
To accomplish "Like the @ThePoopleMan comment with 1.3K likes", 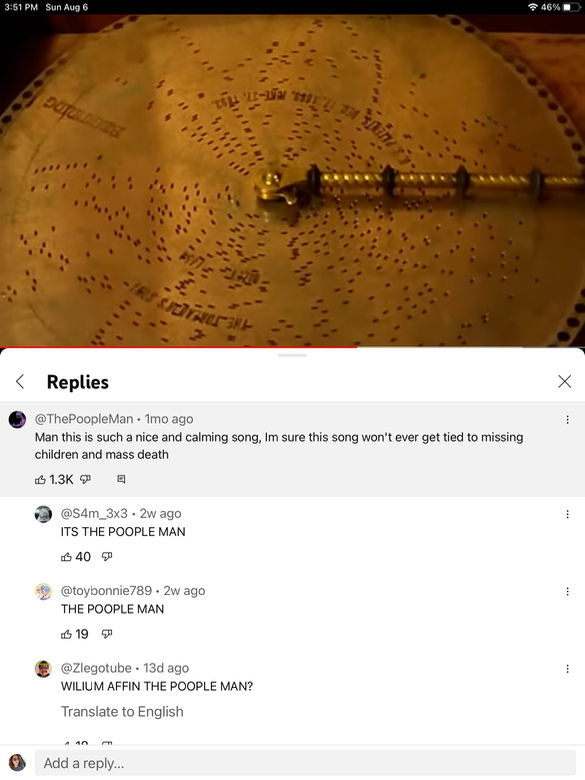I will 40,480.
